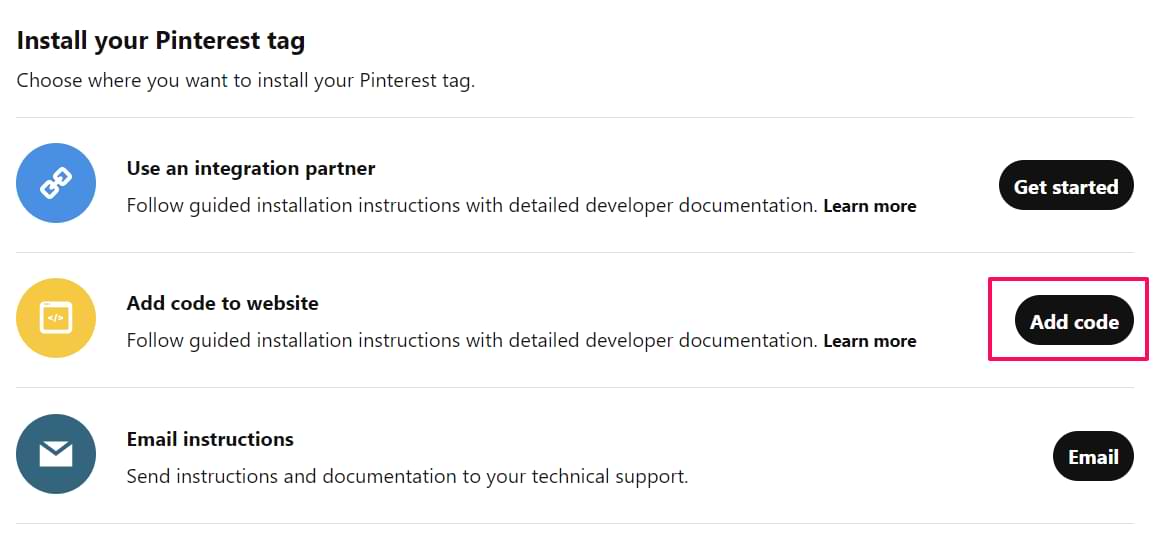
Task: Select the "Add code to website" title
Action: pyautogui.click(x=222, y=303)
